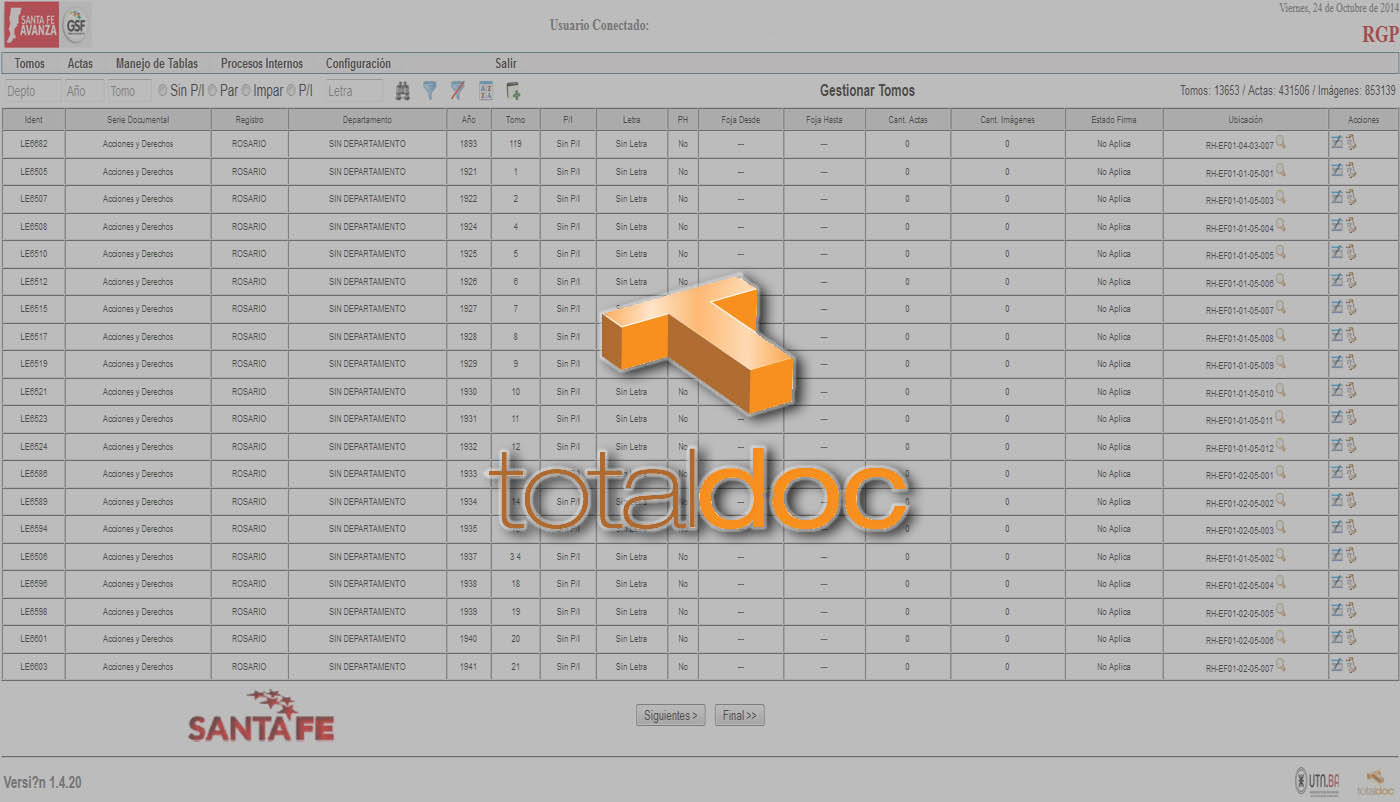Jump to last page with Final

740,715
